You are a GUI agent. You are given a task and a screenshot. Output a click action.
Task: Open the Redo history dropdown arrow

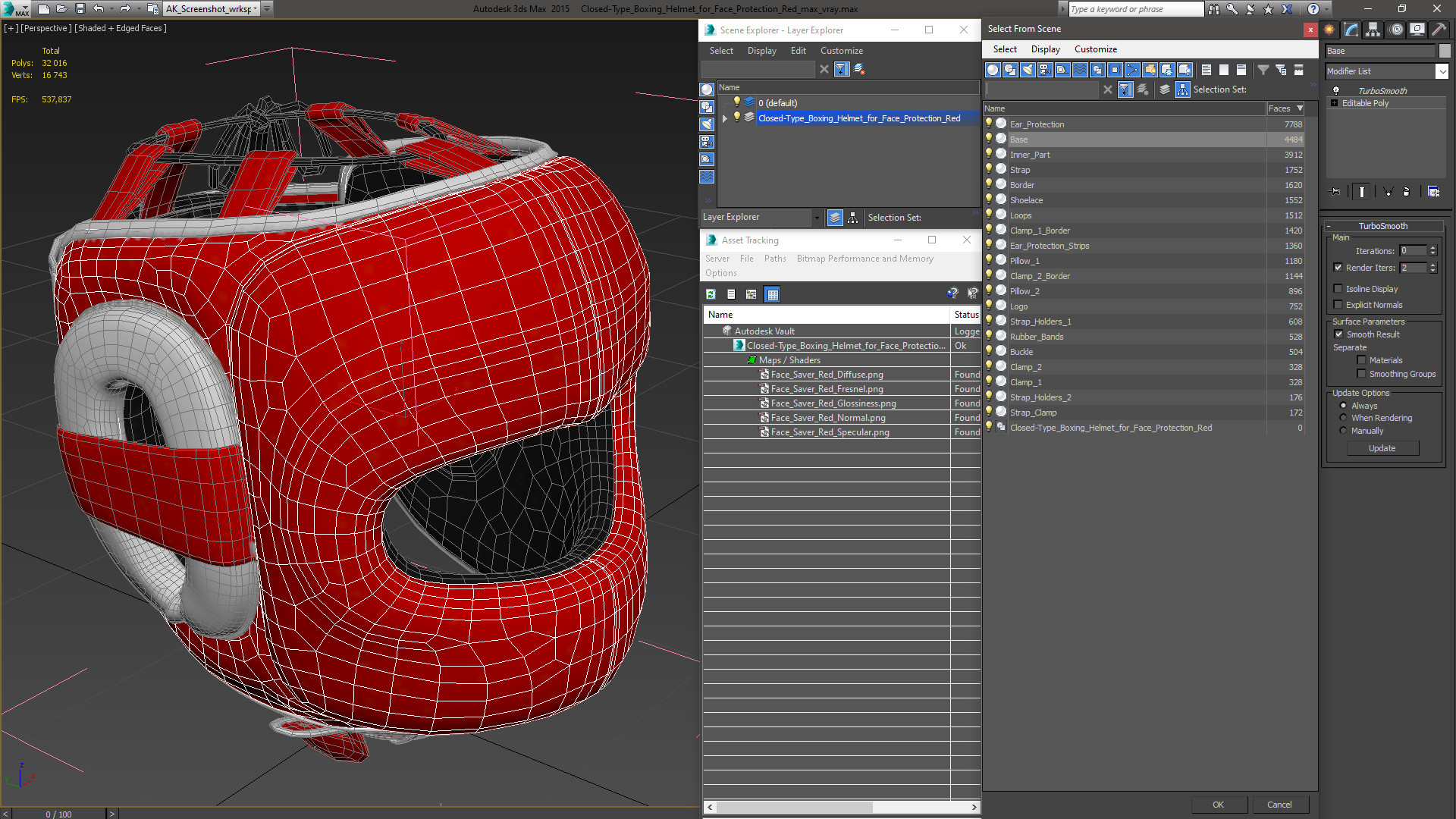pos(138,9)
